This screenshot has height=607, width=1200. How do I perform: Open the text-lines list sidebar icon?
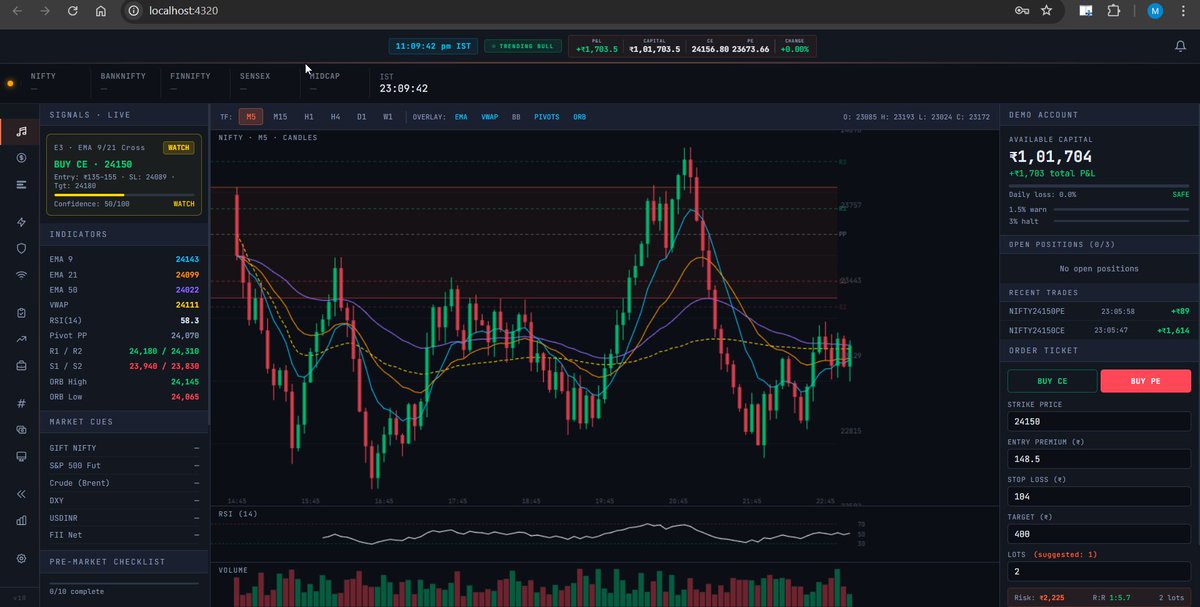tap(21, 185)
